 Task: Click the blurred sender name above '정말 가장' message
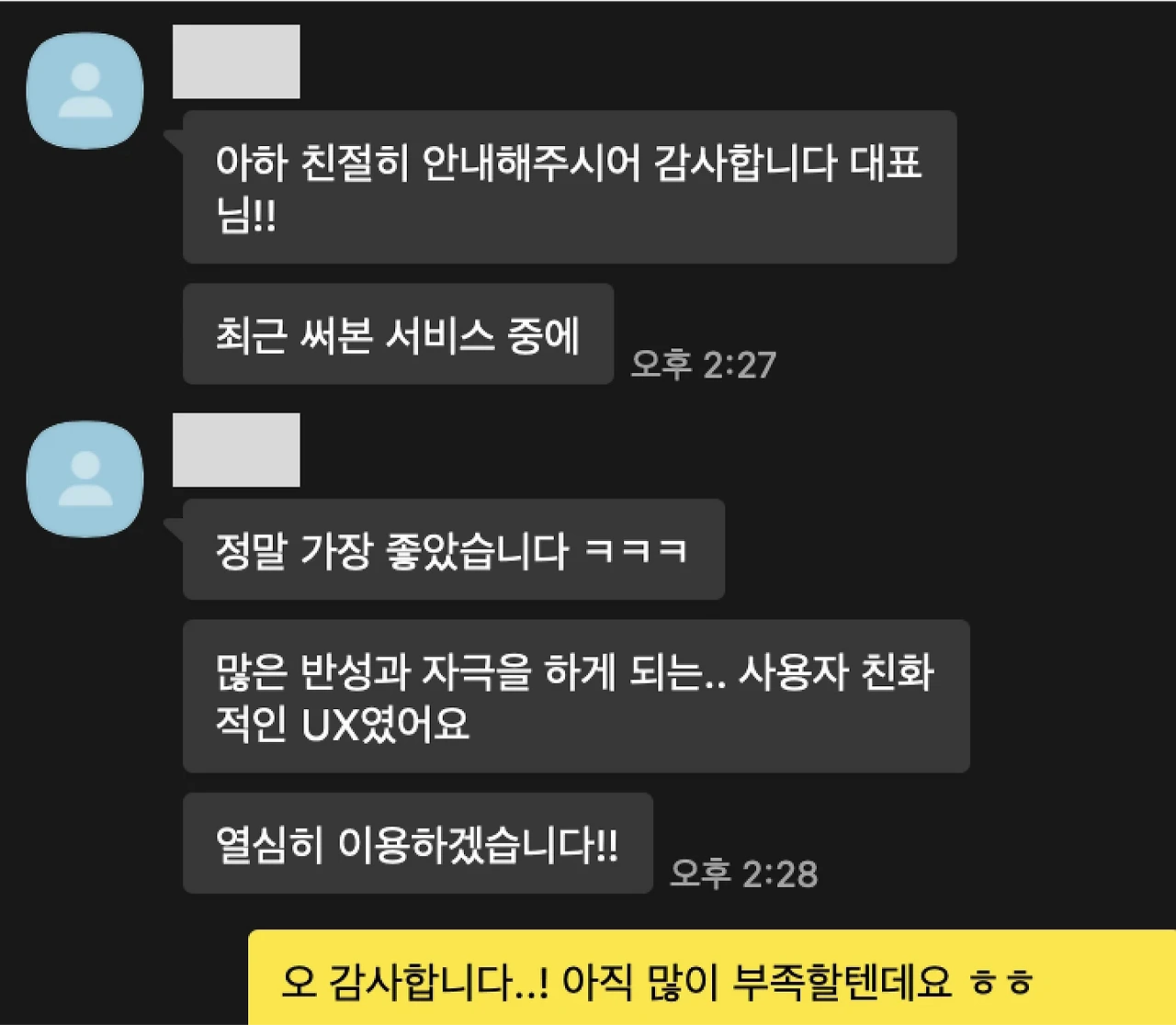[236, 450]
